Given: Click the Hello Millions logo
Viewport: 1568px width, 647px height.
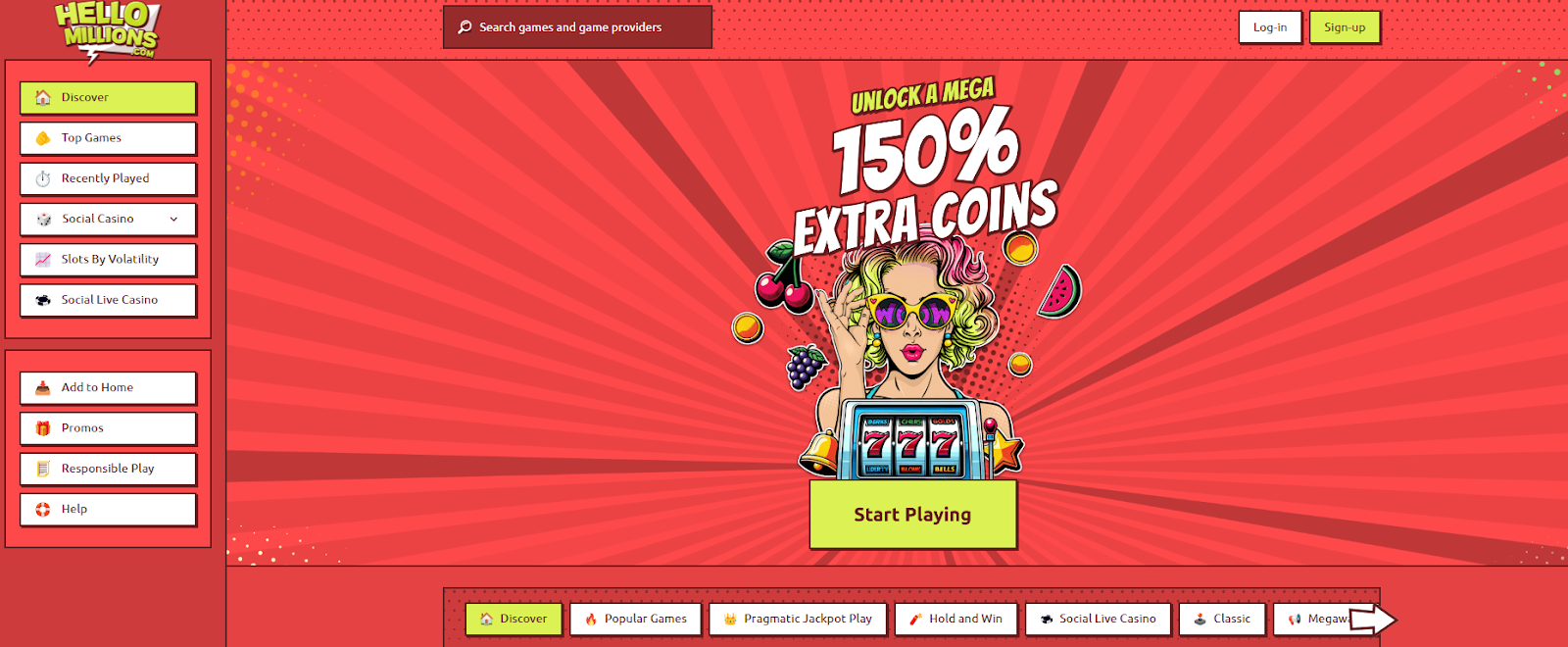Looking at the screenshot, I should coord(106,31).
